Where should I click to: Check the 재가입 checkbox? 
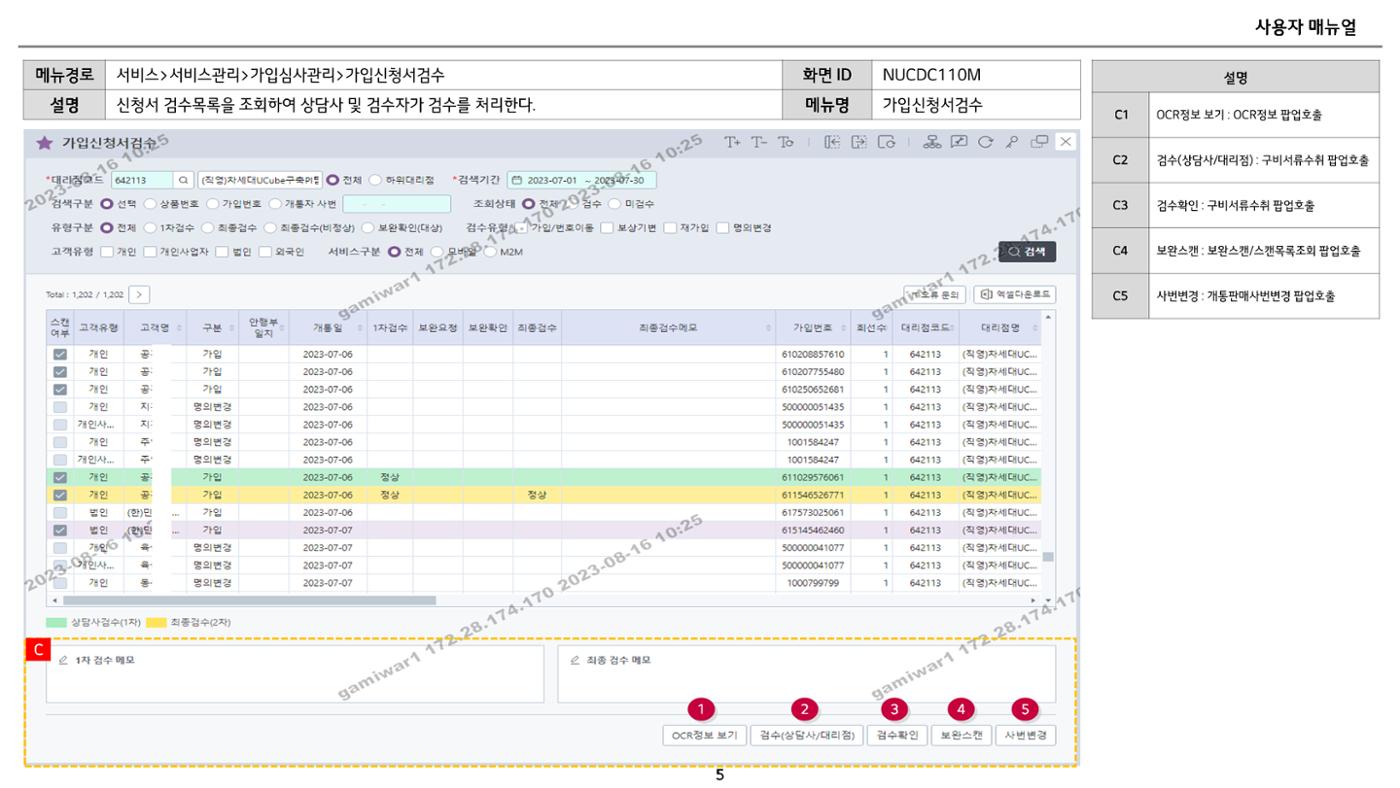pyautogui.click(x=669, y=227)
